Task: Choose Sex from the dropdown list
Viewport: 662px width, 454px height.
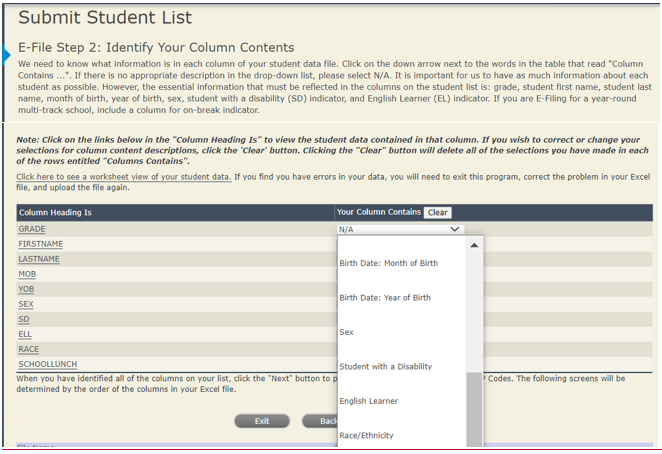Action: 346,332
